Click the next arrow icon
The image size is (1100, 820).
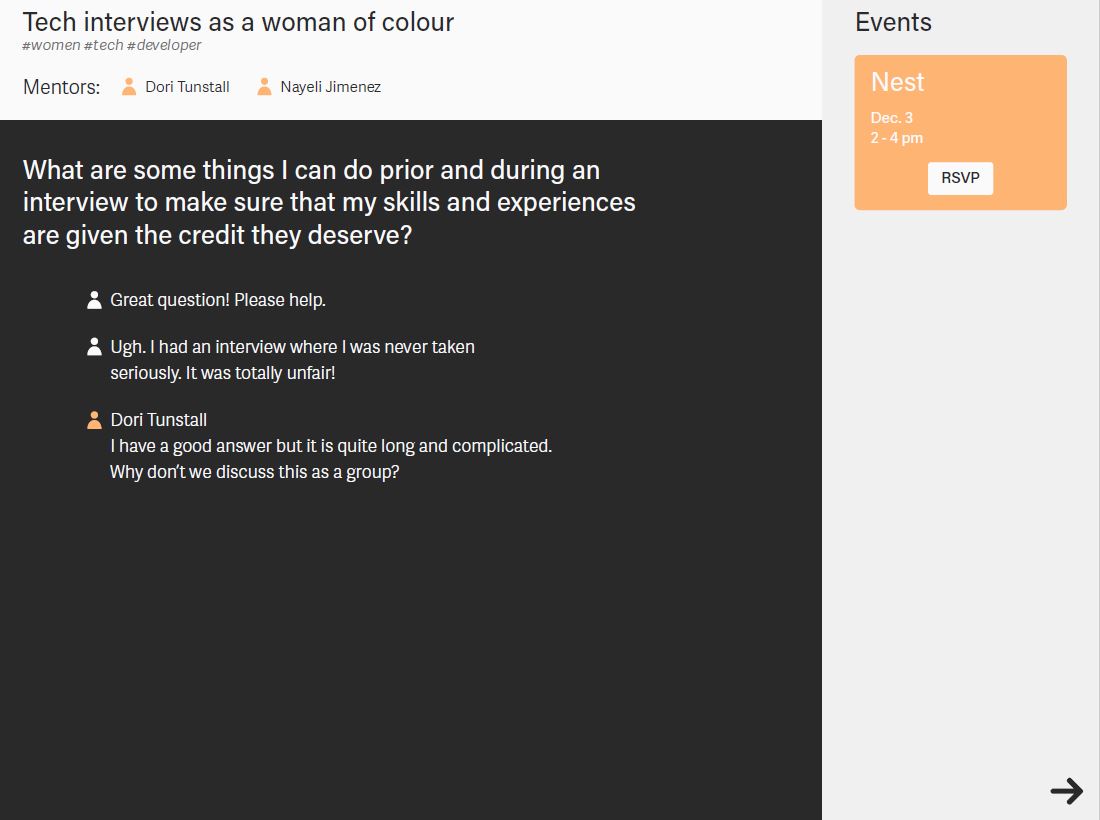click(1066, 791)
